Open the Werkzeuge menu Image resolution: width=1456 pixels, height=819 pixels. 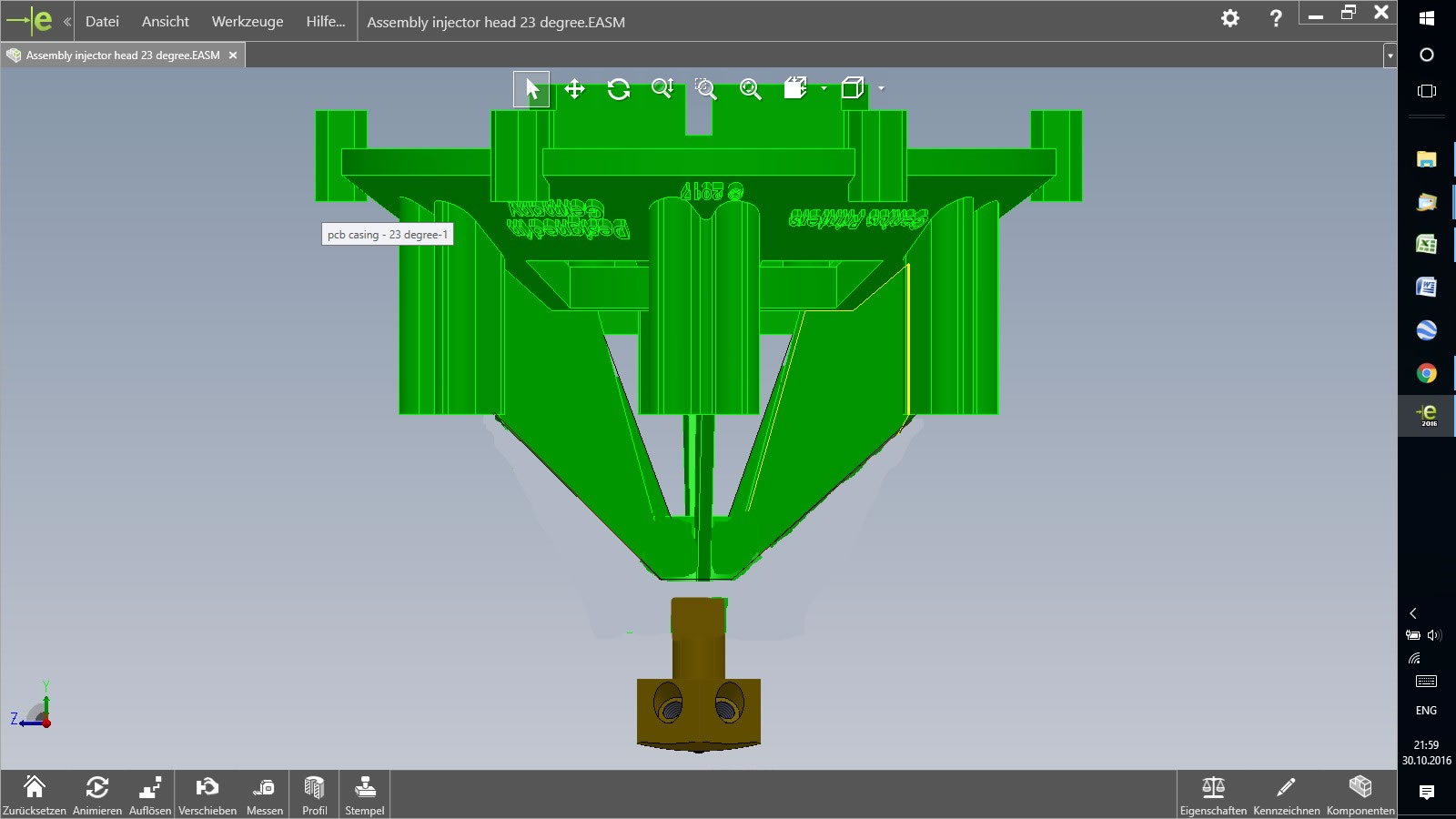[248, 21]
